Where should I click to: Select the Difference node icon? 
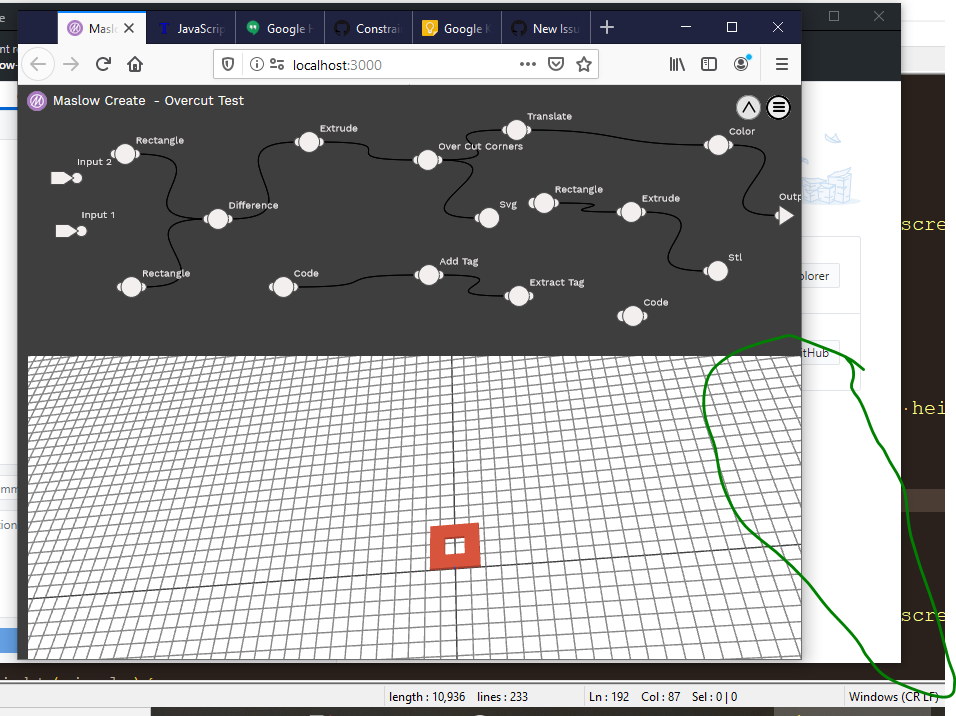click(x=217, y=218)
